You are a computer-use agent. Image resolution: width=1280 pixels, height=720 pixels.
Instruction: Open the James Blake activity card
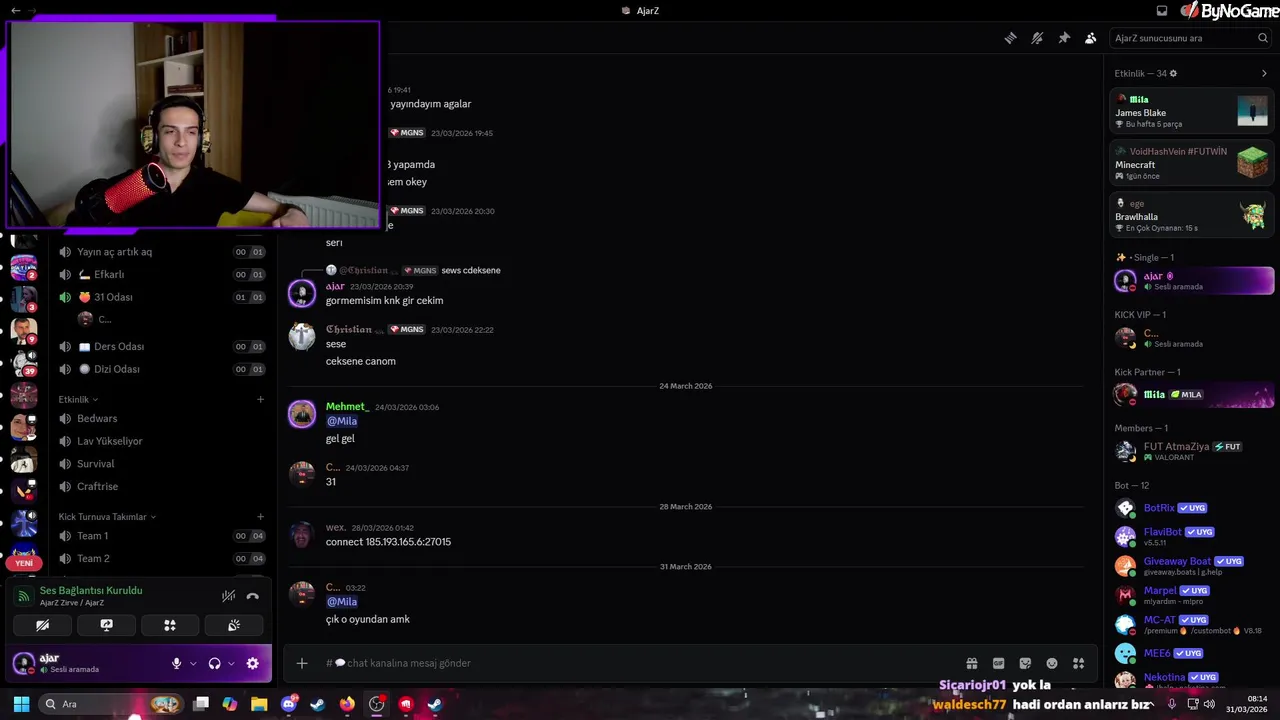(1192, 110)
